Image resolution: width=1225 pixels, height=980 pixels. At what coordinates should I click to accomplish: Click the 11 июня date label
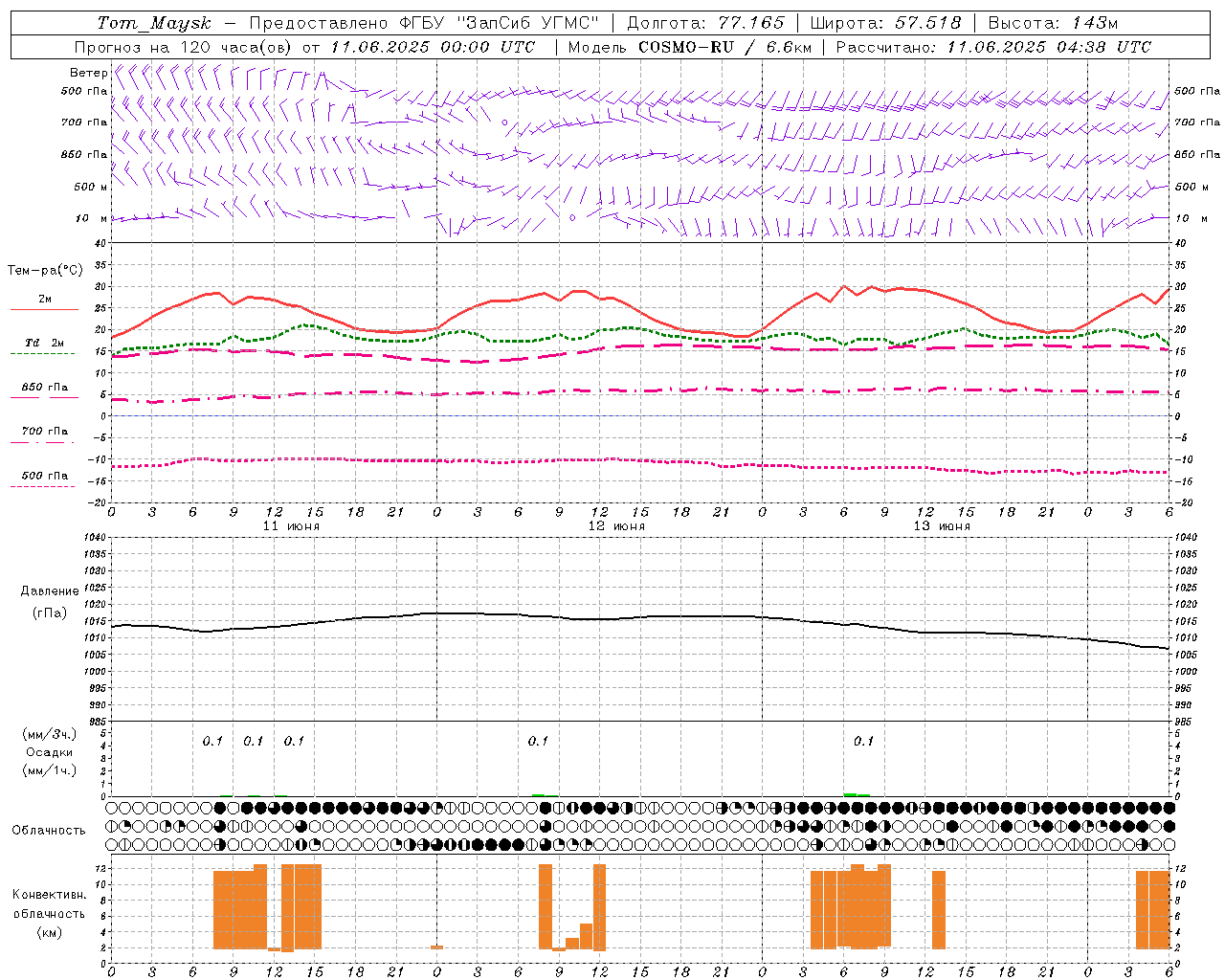click(291, 526)
